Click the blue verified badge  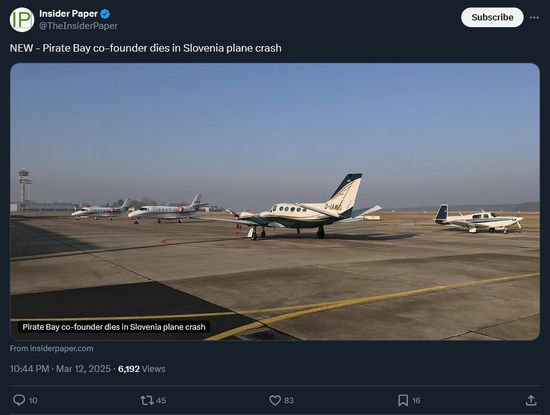point(105,14)
